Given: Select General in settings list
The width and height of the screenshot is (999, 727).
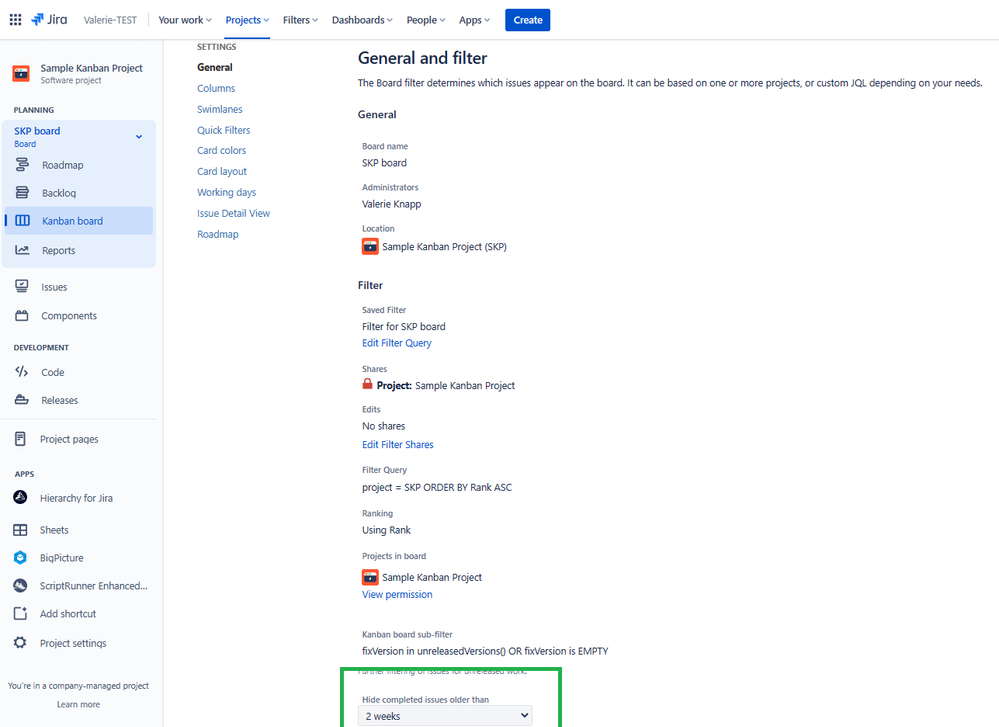Looking at the screenshot, I should click(215, 67).
